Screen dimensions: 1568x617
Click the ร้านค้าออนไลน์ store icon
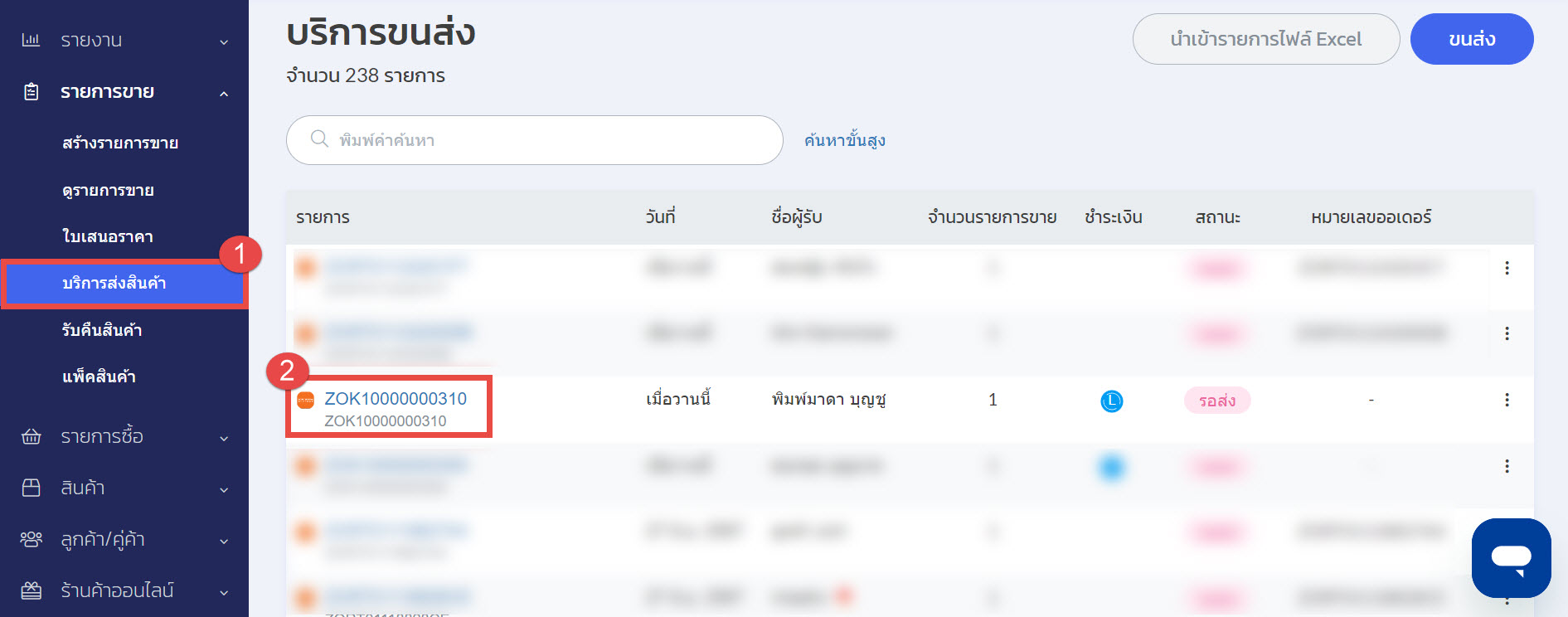pos(31,590)
